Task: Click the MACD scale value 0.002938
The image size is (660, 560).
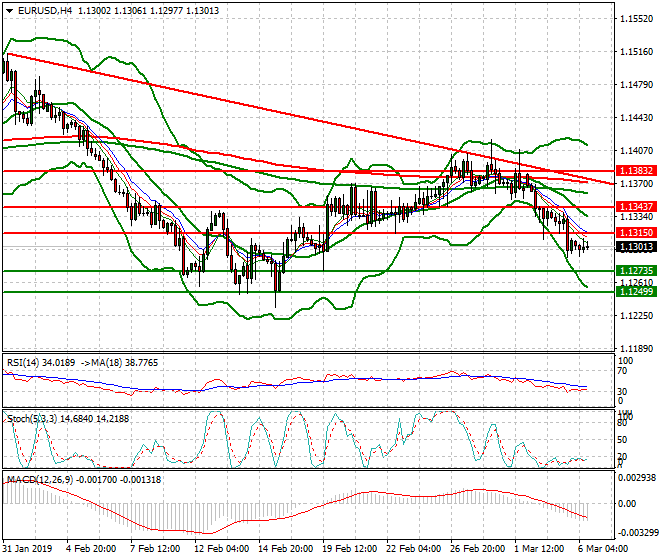Action: coord(637,478)
